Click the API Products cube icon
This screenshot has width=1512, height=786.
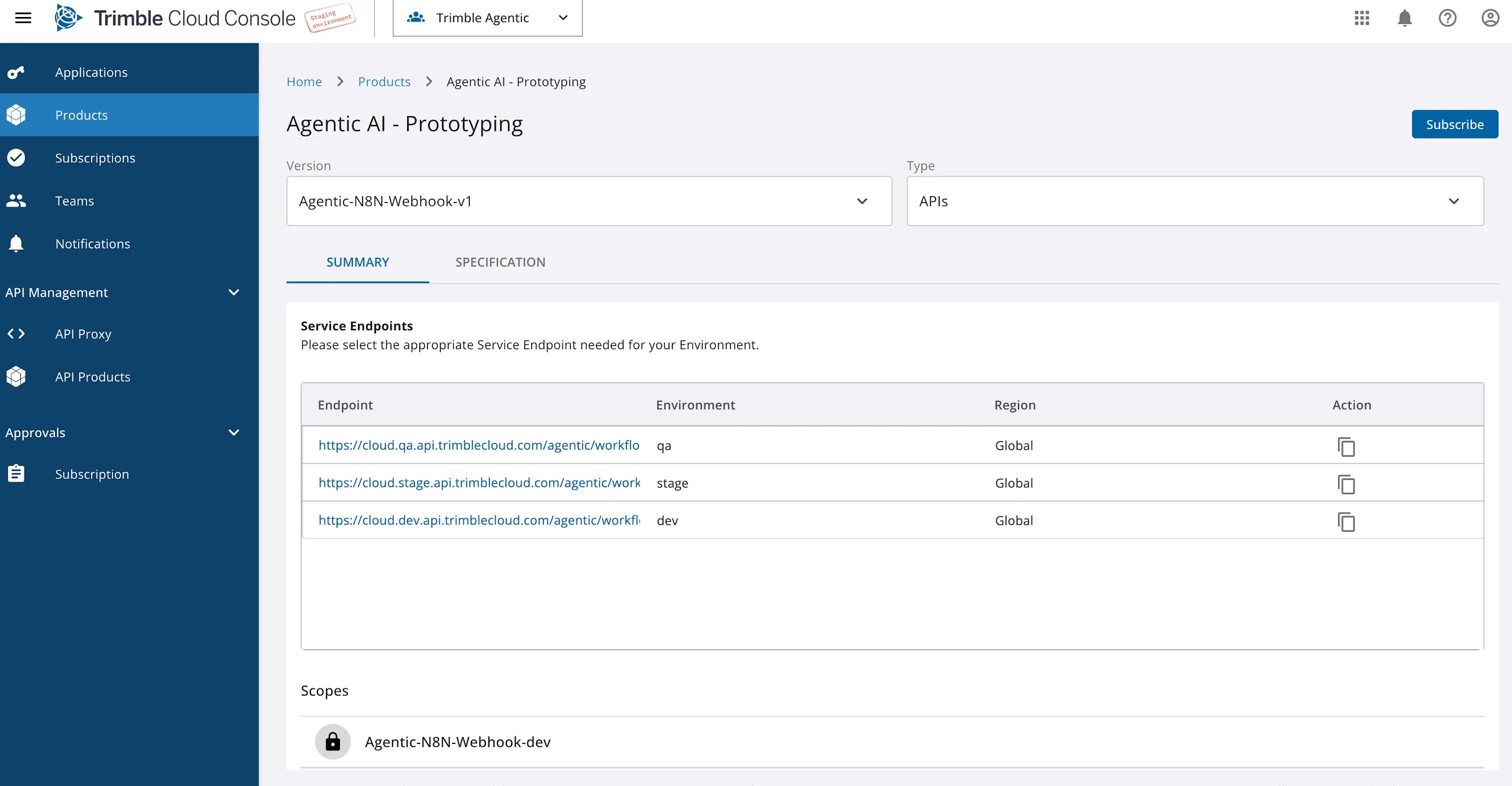[16, 377]
